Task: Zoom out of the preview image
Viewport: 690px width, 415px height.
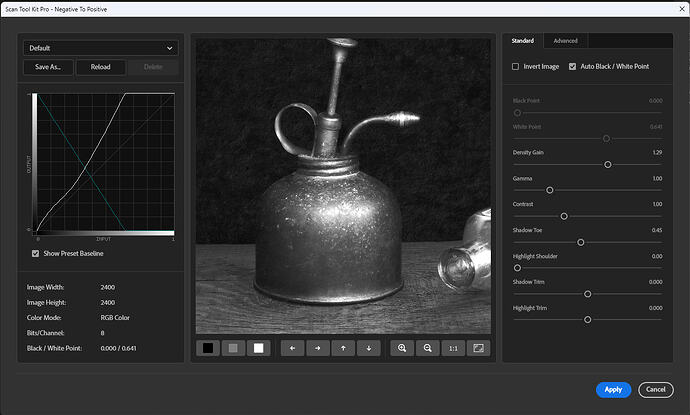Action: (427, 348)
